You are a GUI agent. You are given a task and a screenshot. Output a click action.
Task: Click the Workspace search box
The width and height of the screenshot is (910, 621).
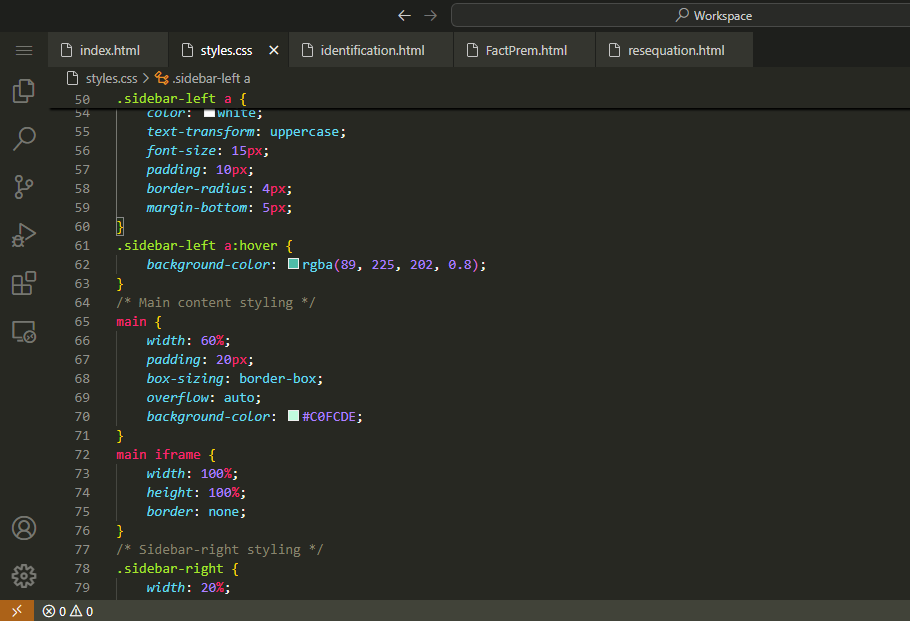pyautogui.click(x=712, y=15)
